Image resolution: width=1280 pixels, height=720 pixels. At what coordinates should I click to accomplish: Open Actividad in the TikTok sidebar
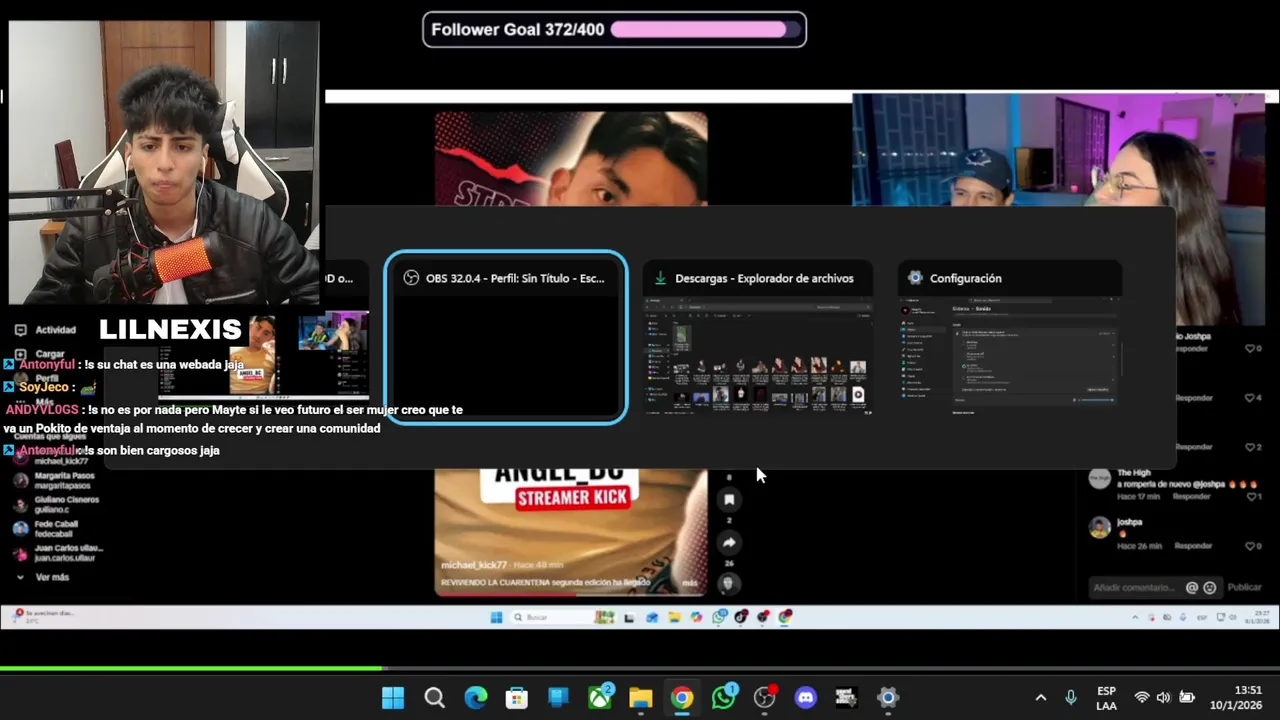coord(45,330)
